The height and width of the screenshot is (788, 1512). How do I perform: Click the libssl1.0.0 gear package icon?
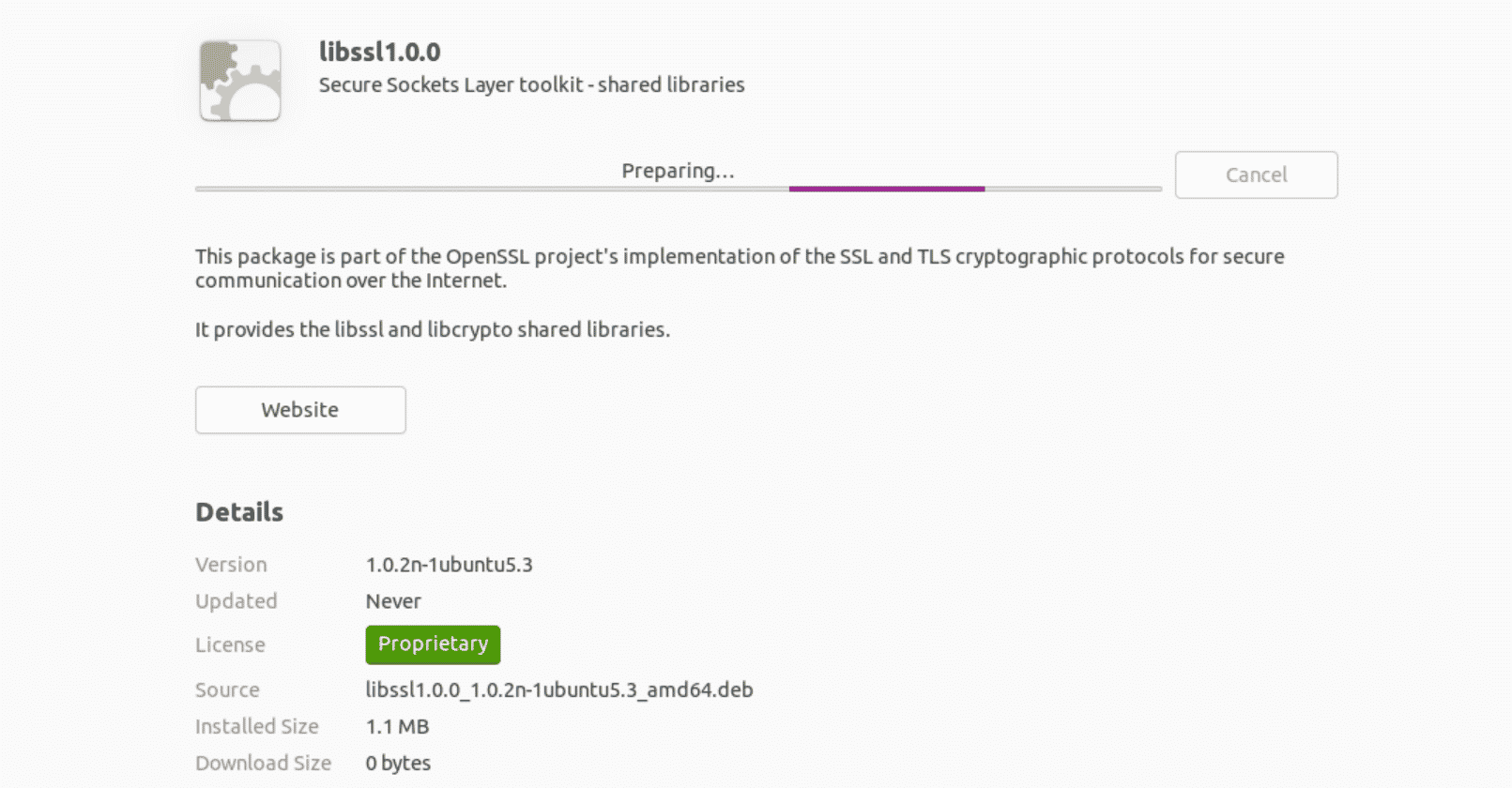[240, 81]
